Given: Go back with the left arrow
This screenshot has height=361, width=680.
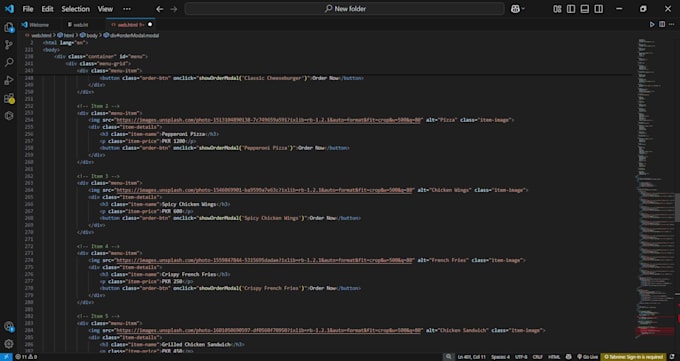Looking at the screenshot, I should point(160,9).
